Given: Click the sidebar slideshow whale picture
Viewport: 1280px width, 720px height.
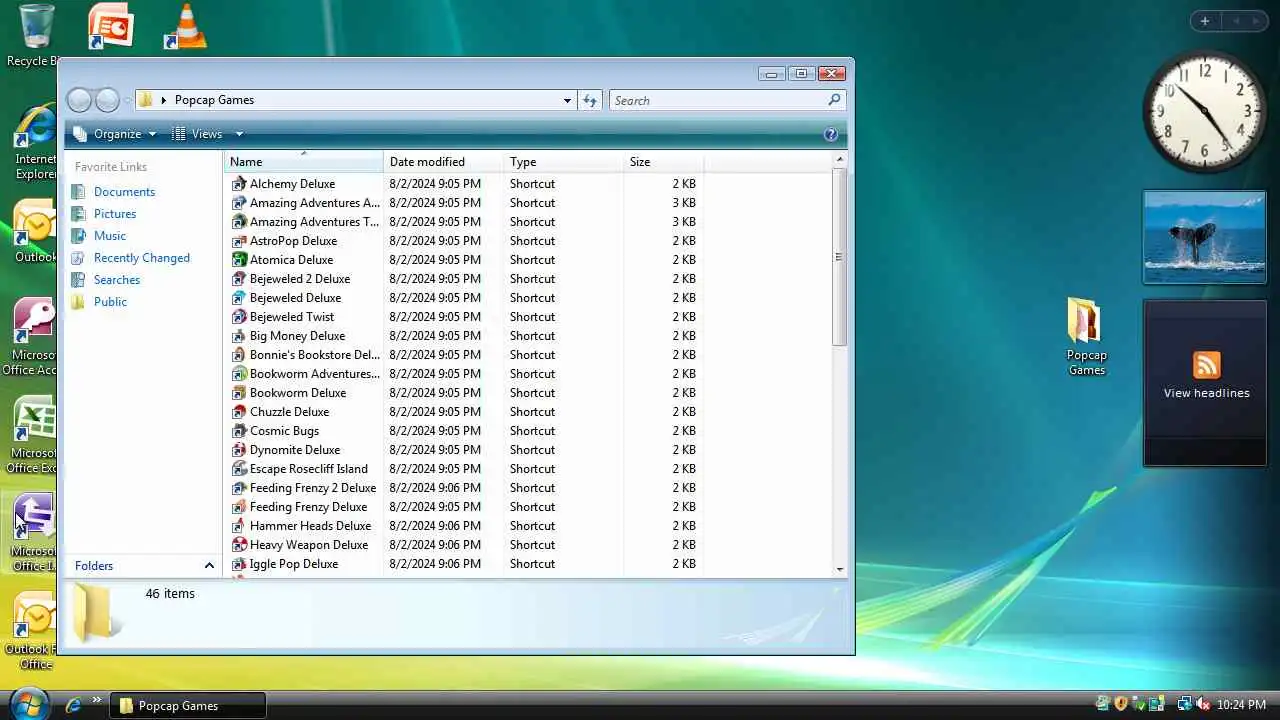Looking at the screenshot, I should click(x=1205, y=237).
